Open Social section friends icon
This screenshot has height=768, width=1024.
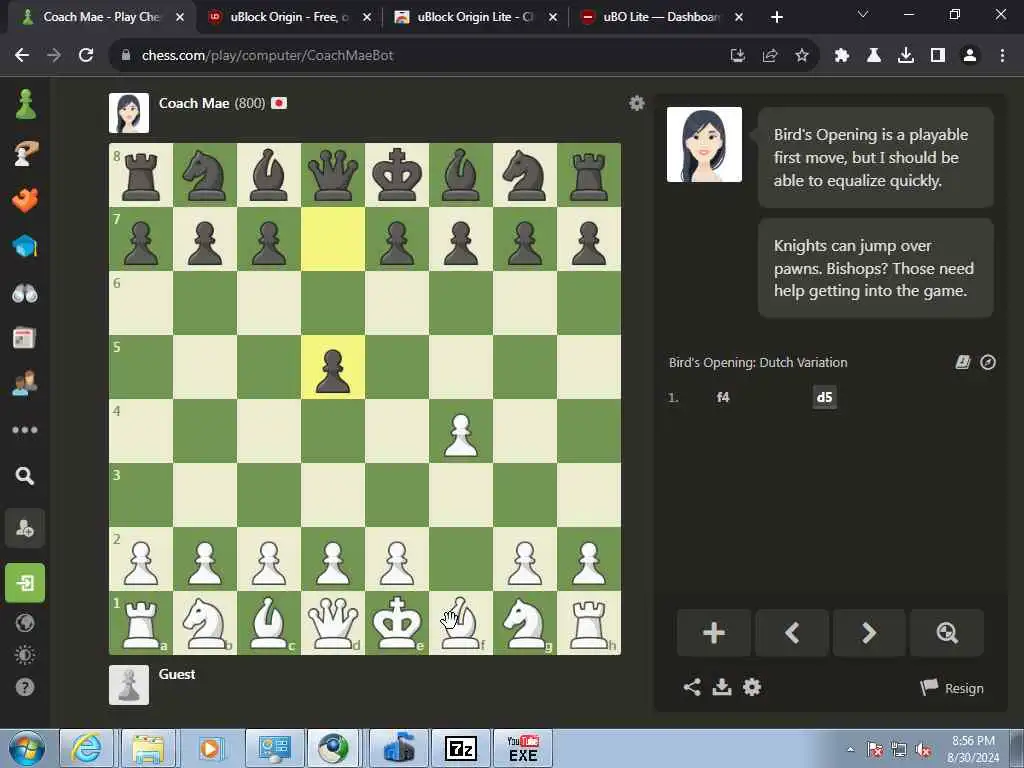click(x=25, y=383)
